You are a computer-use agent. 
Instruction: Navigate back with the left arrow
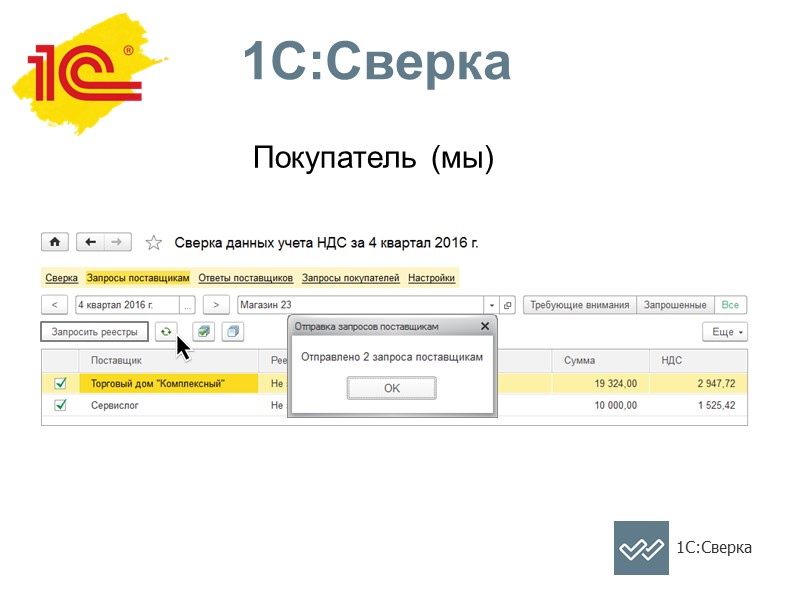click(x=90, y=242)
